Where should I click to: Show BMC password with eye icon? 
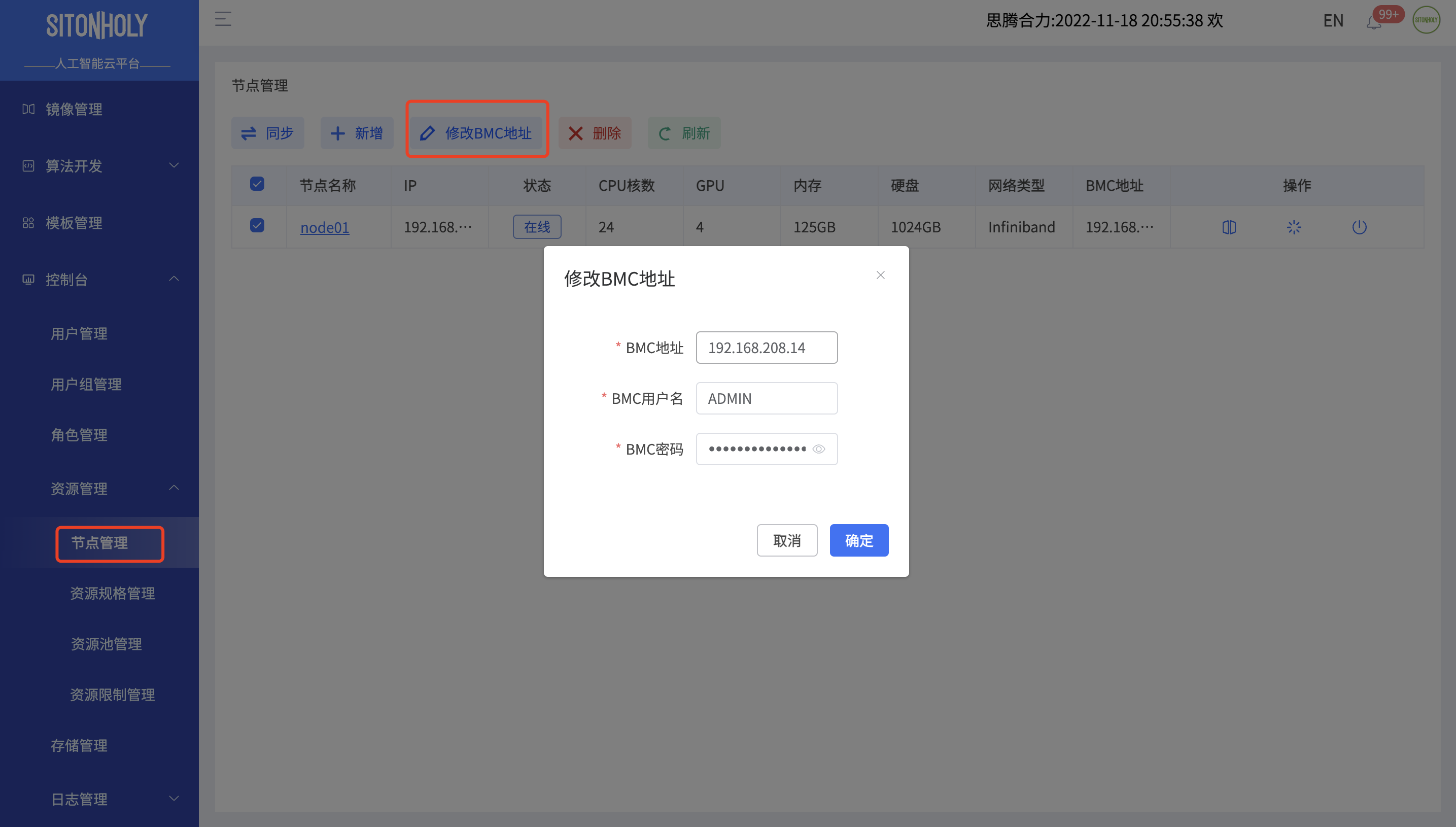819,449
